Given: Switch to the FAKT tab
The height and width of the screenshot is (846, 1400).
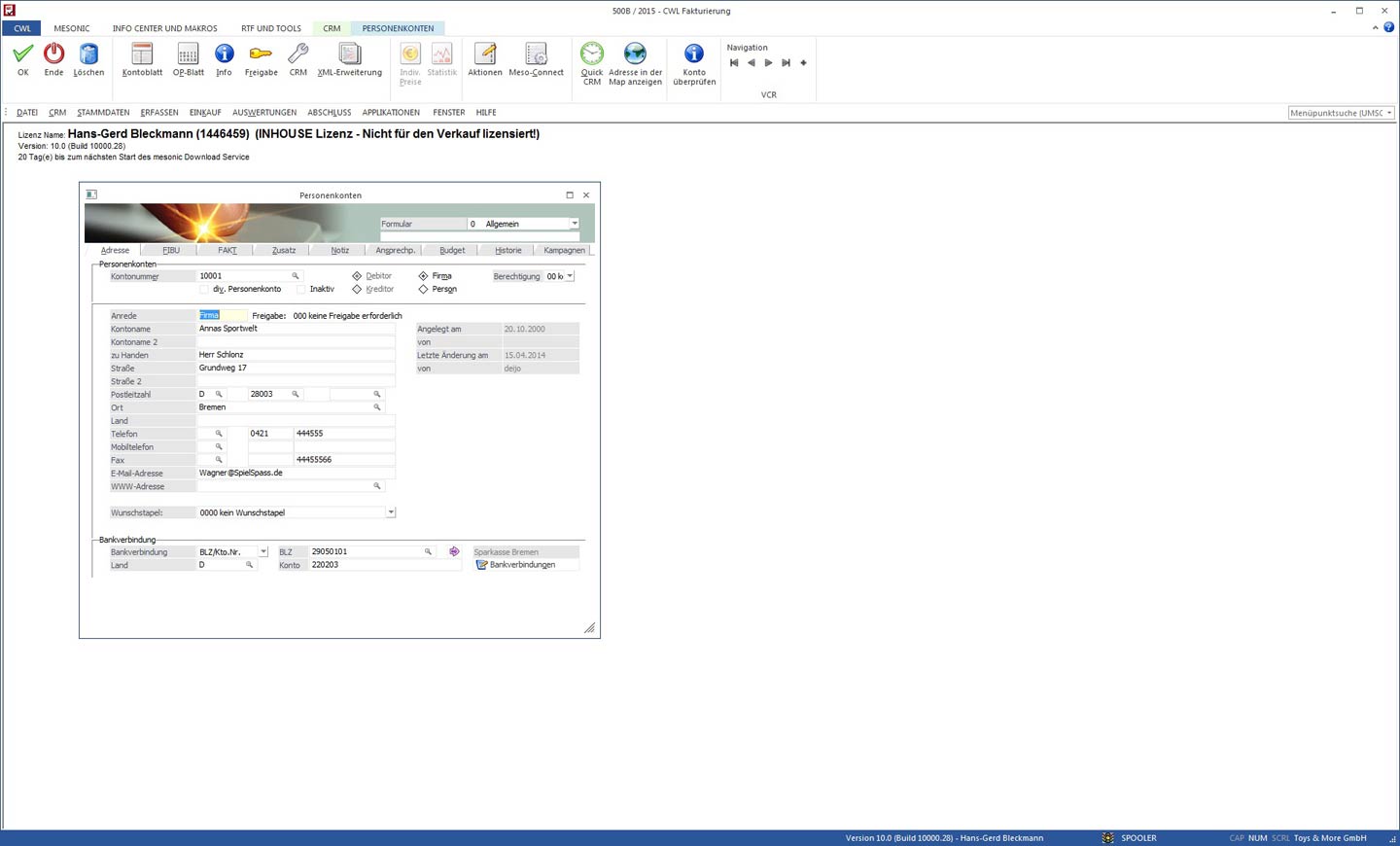Looking at the screenshot, I should 227,250.
